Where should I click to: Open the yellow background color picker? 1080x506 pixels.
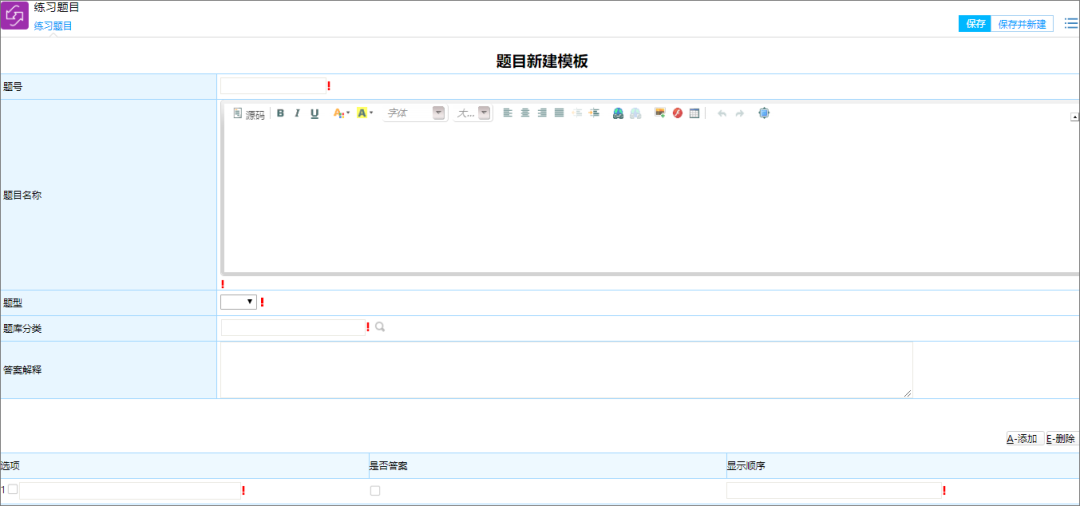[364, 114]
